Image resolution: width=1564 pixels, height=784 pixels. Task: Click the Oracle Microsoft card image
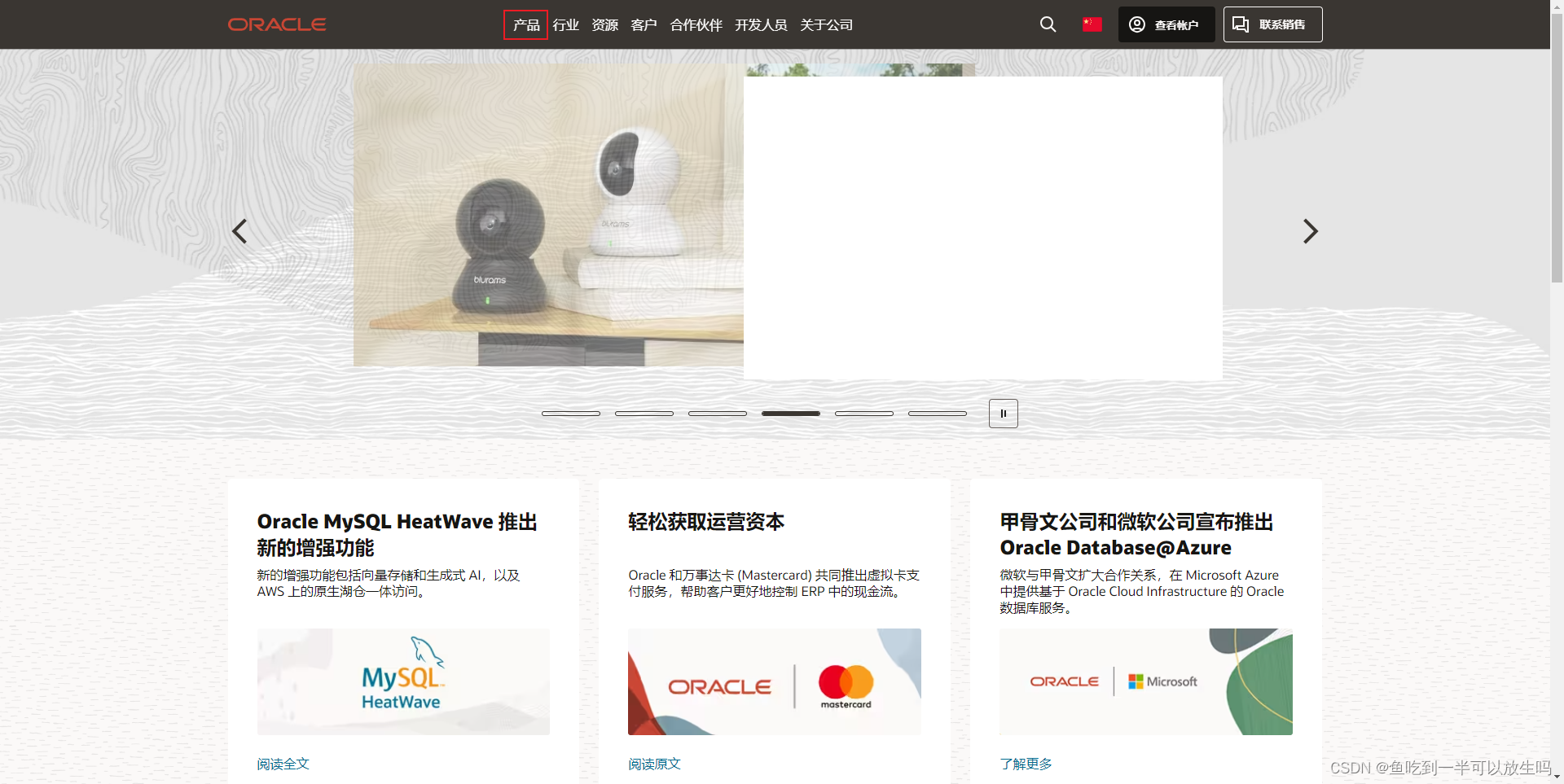pyautogui.click(x=1146, y=681)
